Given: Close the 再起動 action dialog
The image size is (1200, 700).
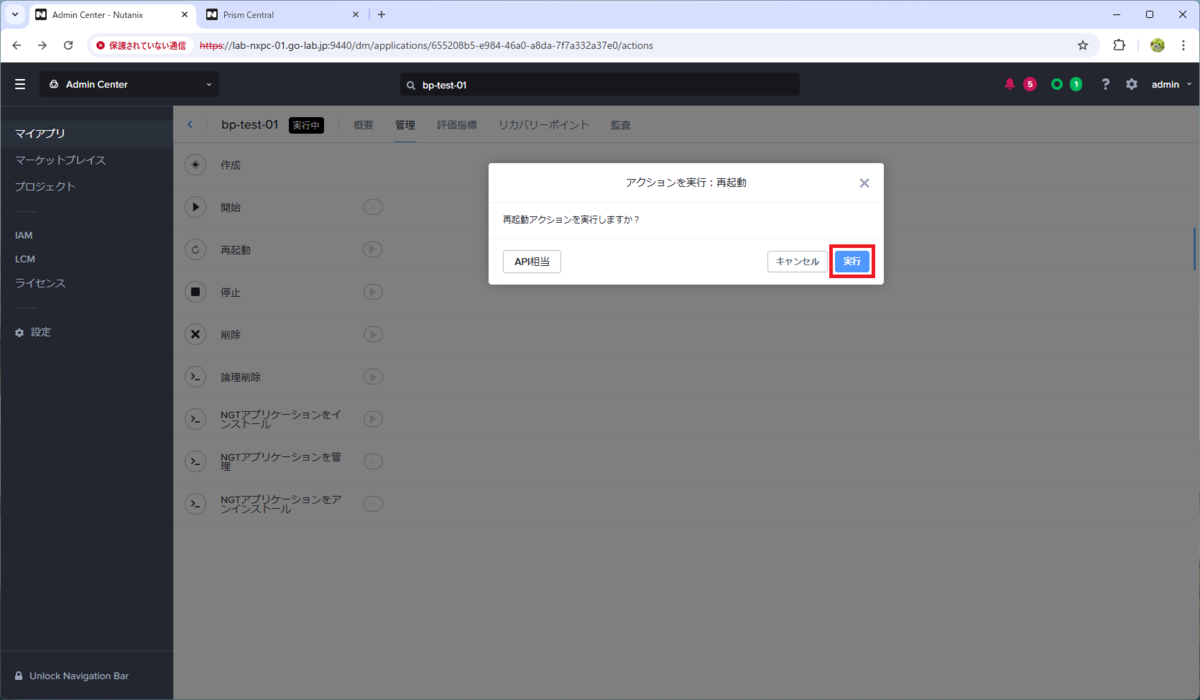Looking at the screenshot, I should pyautogui.click(x=864, y=183).
